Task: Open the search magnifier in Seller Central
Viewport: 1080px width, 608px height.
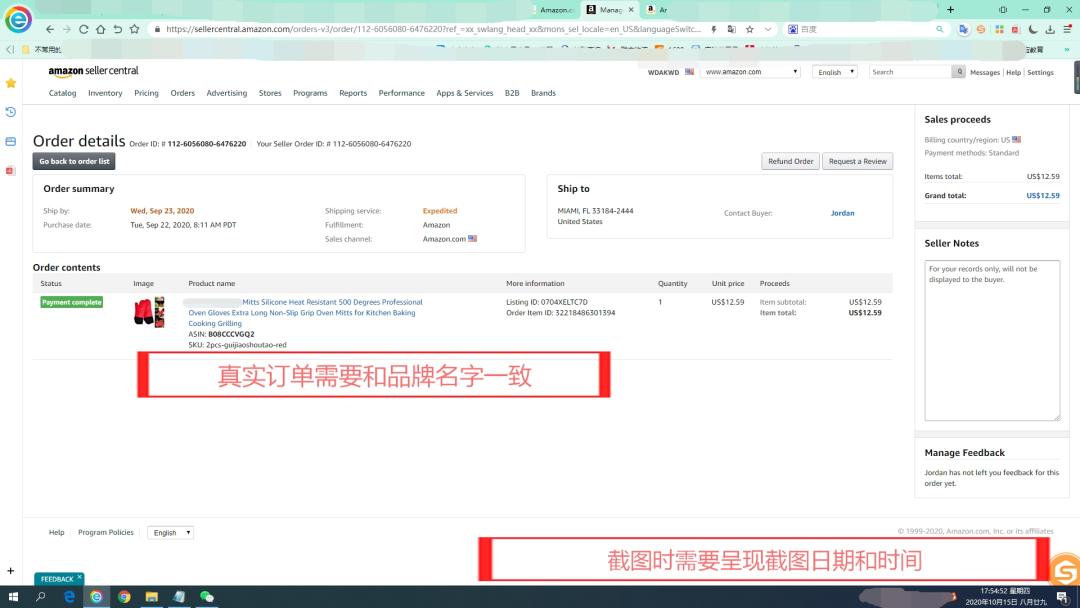Action: [958, 71]
